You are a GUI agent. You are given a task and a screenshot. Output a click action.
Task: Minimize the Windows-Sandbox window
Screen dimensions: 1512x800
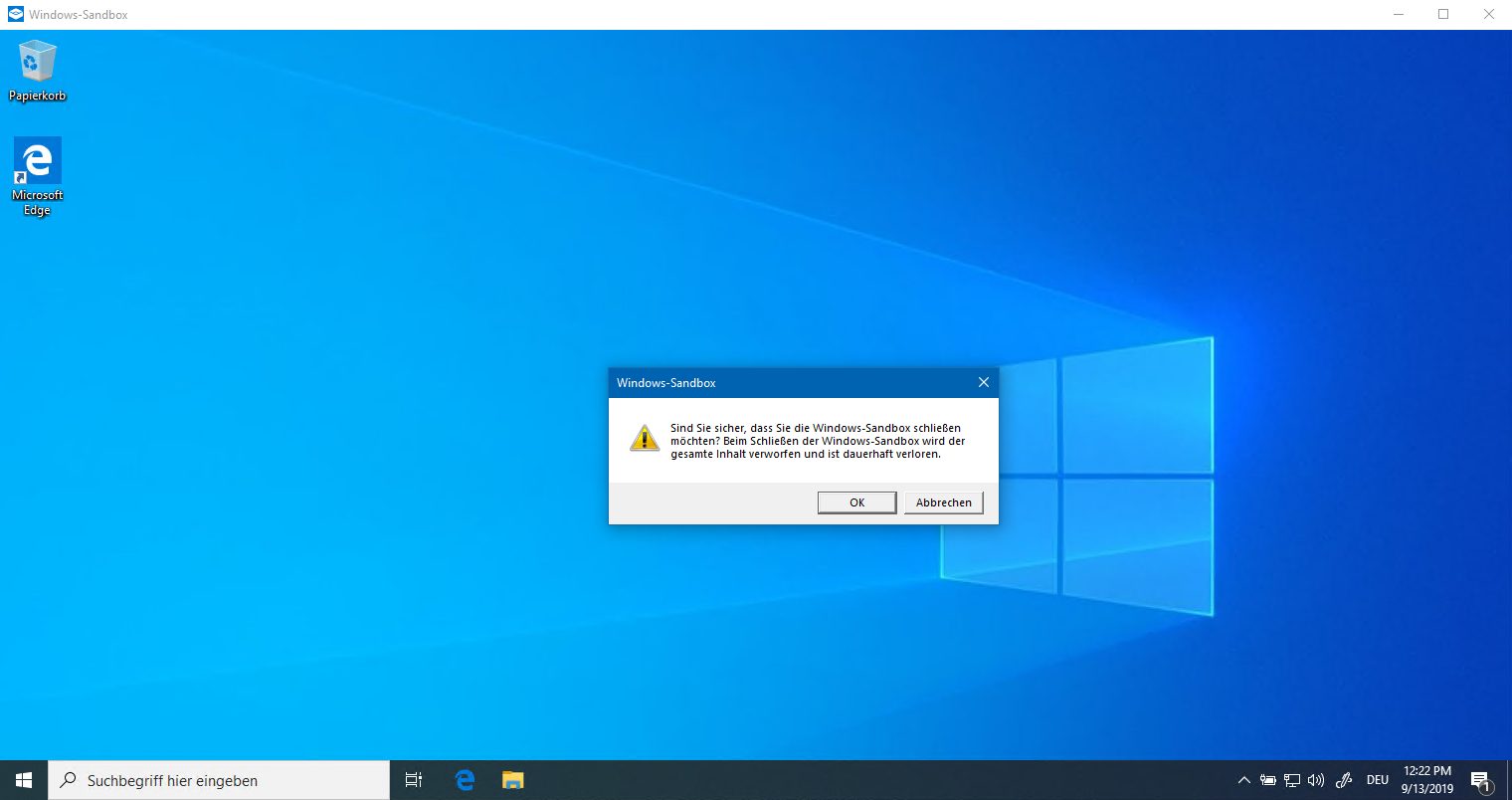pyautogui.click(x=1398, y=14)
